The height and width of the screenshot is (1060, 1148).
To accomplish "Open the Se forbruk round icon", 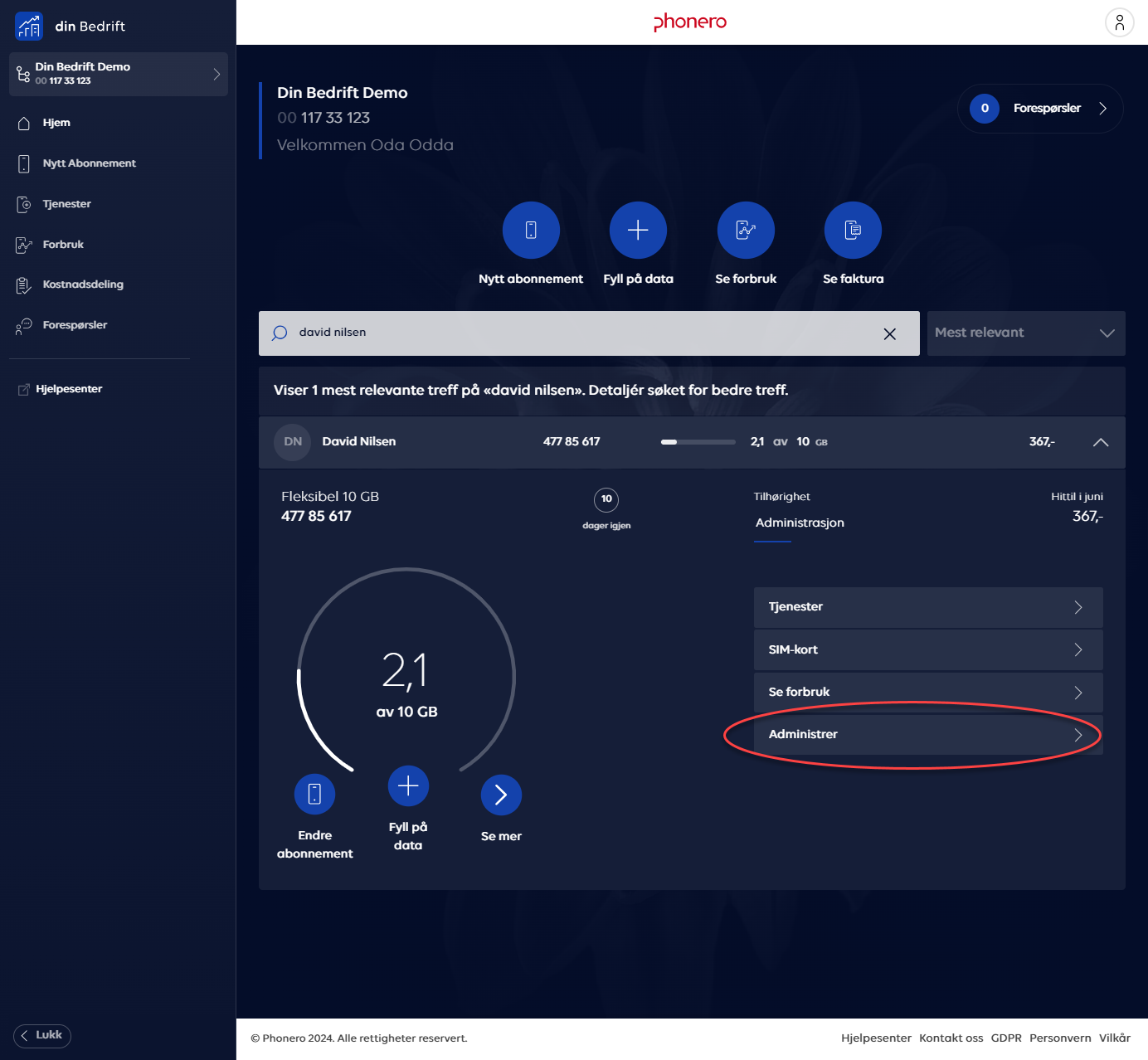I will point(746,230).
